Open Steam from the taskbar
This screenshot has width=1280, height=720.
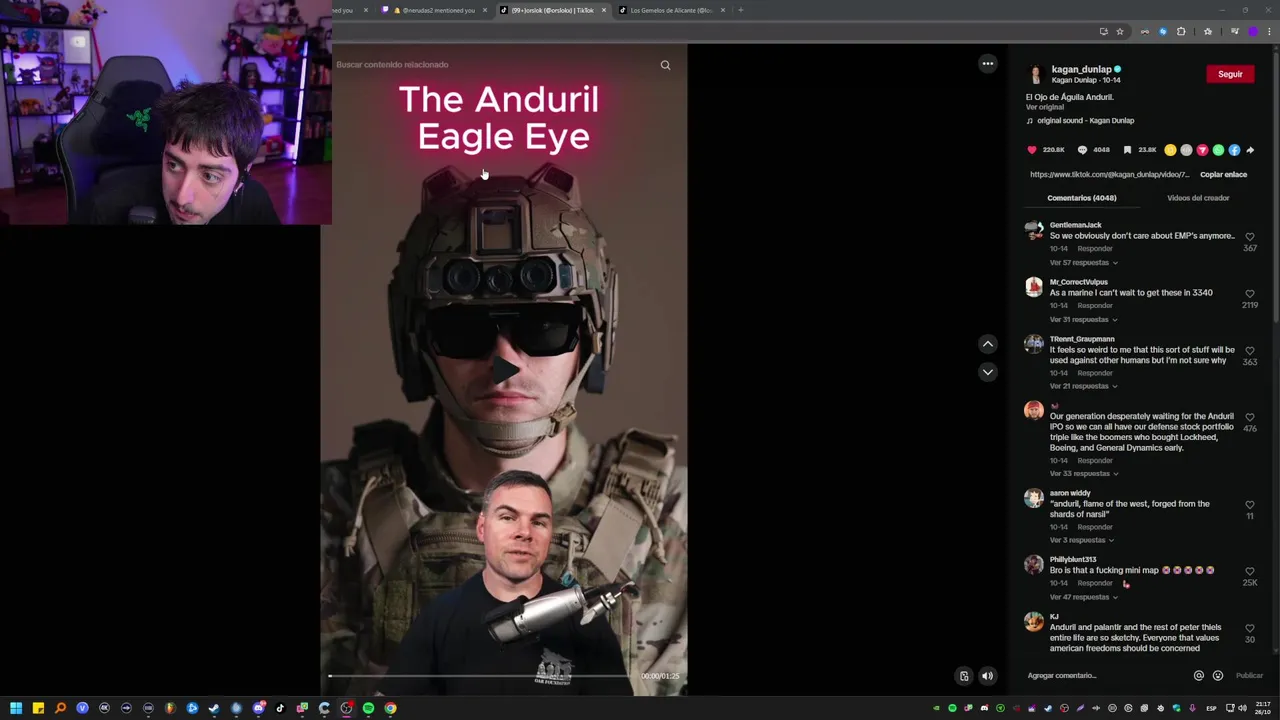pyautogui.click(x=214, y=708)
